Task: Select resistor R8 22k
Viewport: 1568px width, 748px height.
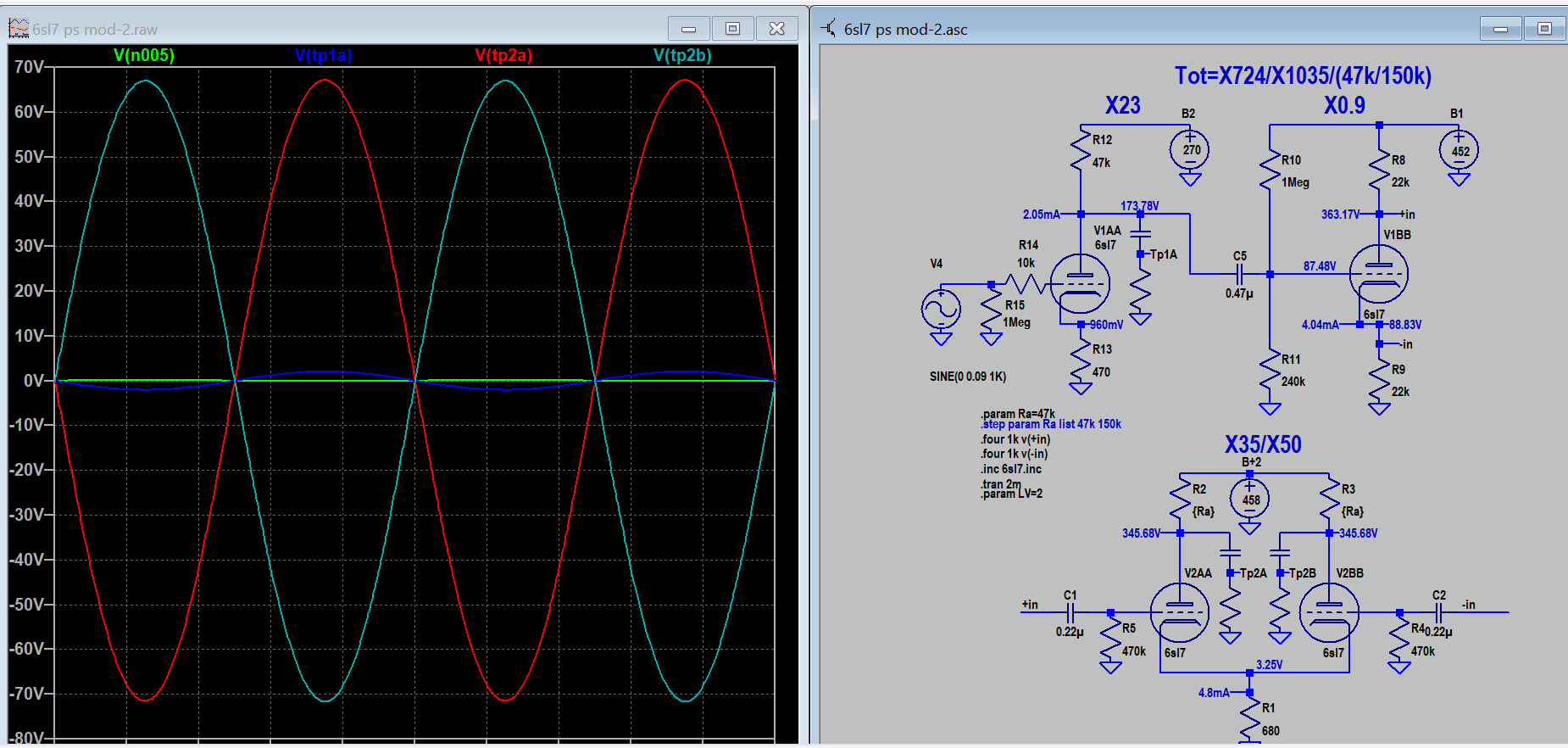Action: coord(1379,171)
